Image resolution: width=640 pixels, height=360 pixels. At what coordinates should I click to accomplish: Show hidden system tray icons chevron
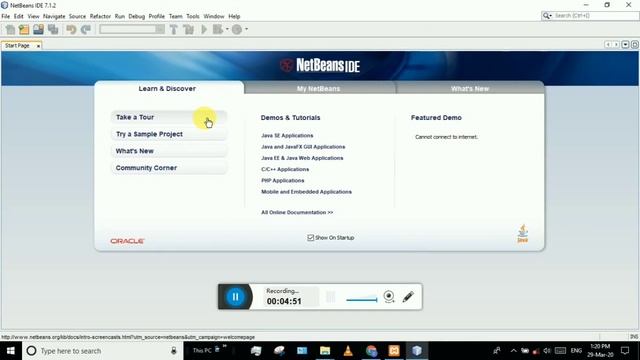pos(513,351)
